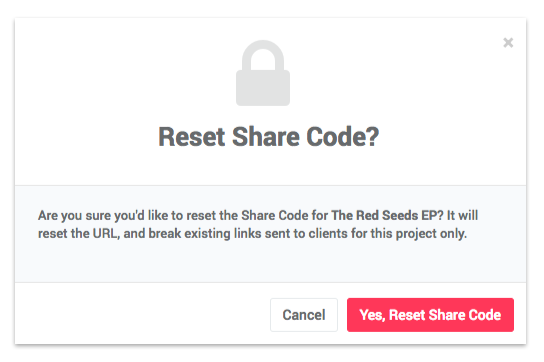Click the Reset Share Code? heading
The height and width of the screenshot is (362, 544).
point(269,137)
